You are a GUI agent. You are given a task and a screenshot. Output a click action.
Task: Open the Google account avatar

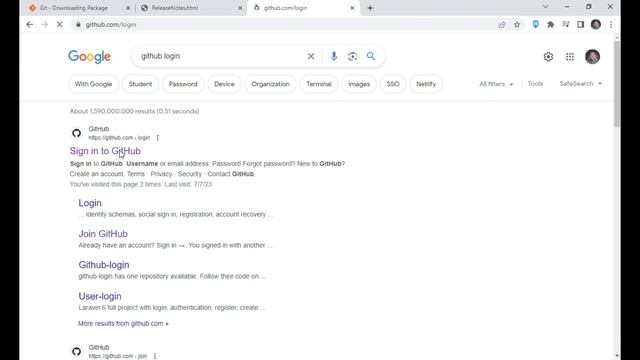[x=592, y=57]
